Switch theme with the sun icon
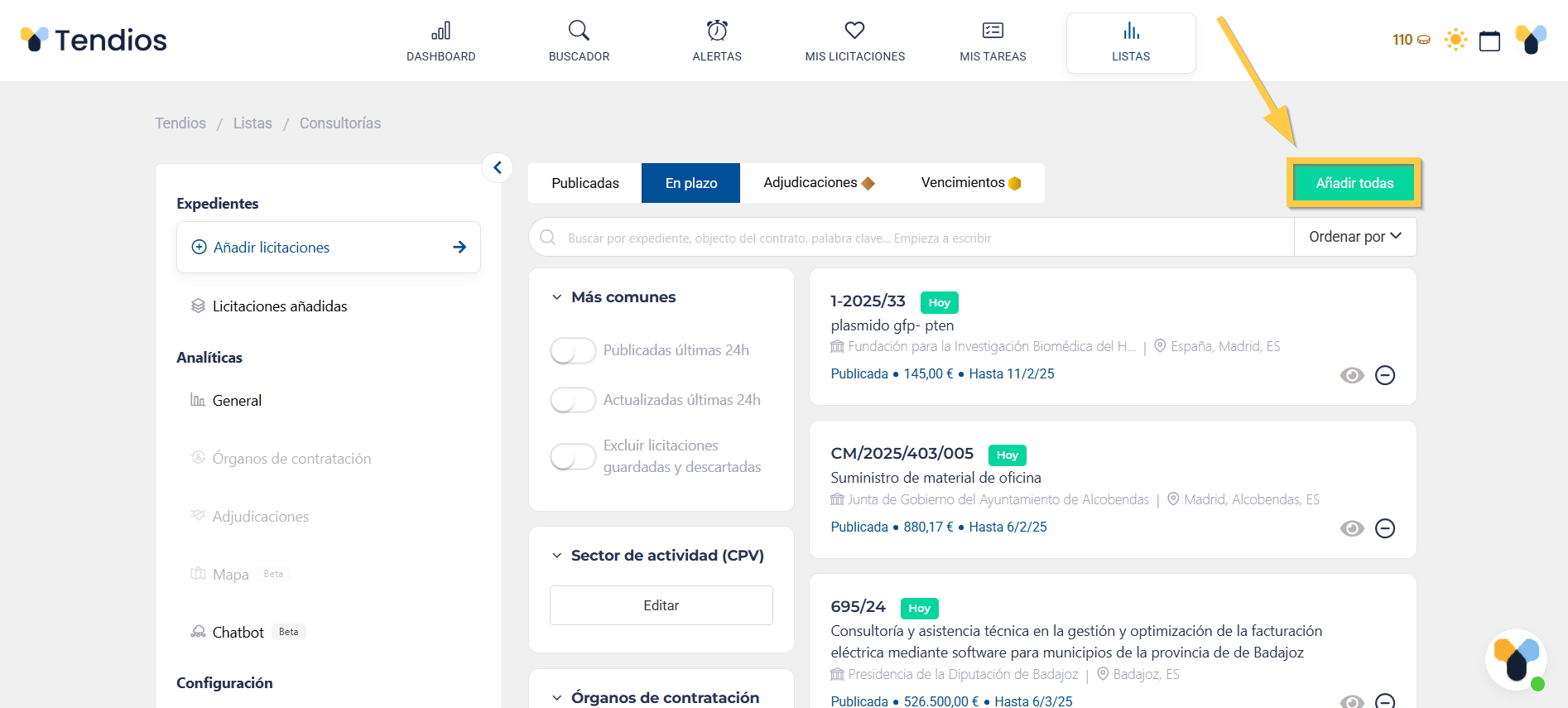1568x708 pixels. (x=1455, y=40)
